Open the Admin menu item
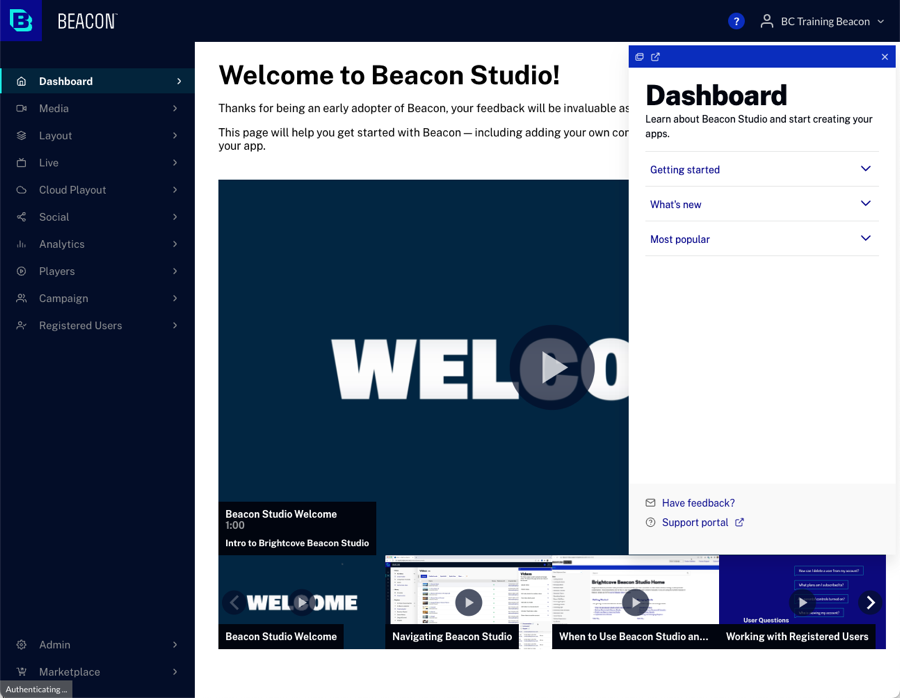This screenshot has height=698, width=900. (x=98, y=645)
